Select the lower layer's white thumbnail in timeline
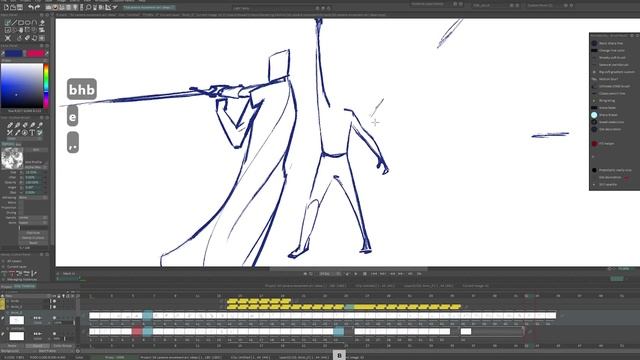 [x=17, y=336]
